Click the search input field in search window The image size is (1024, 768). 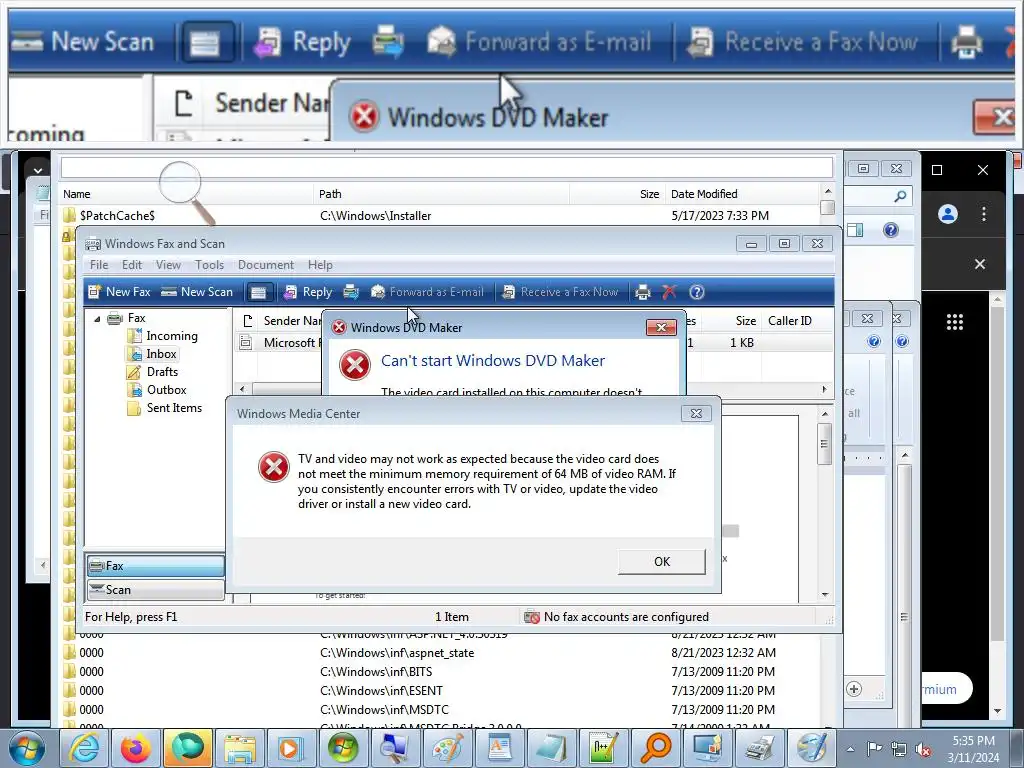(447, 168)
